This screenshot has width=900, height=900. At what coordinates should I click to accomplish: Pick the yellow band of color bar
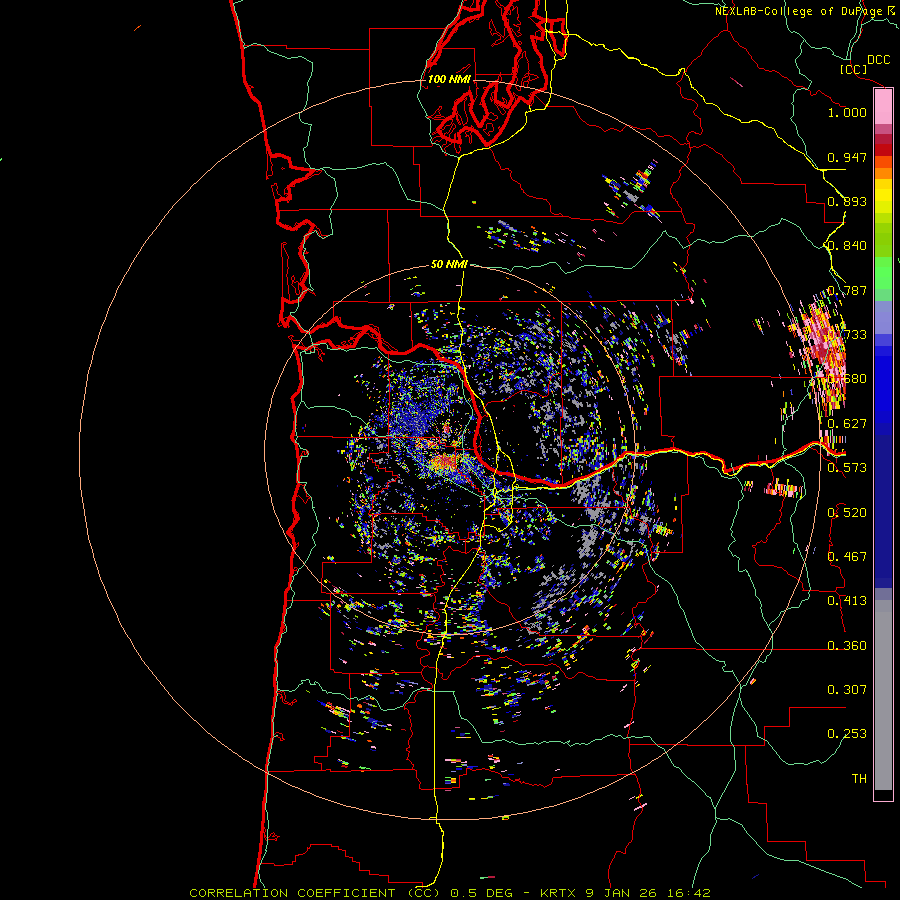[883, 196]
